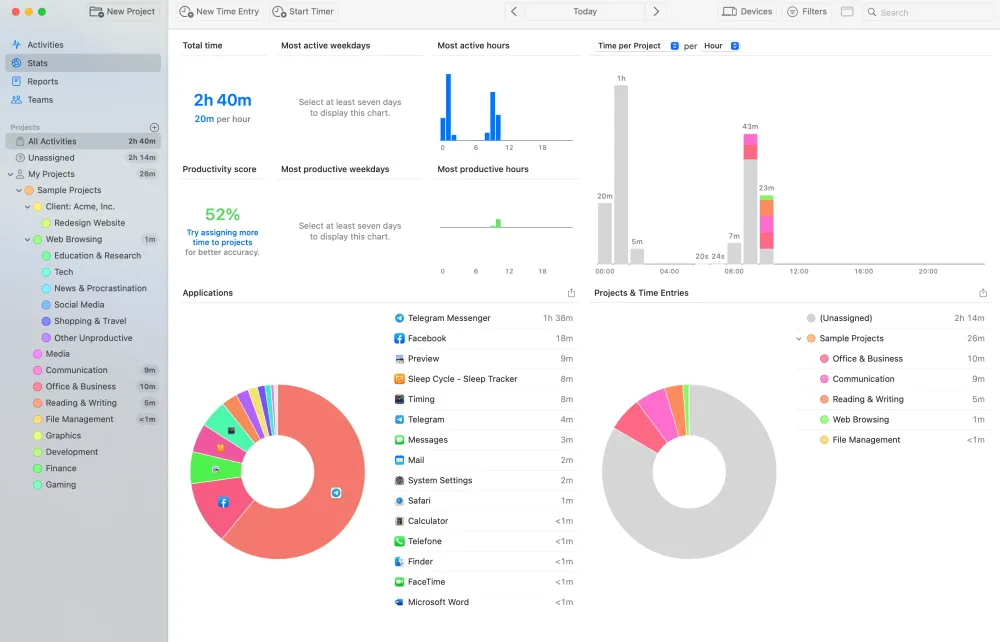Open the Hour interval dropdown
1000x642 pixels.
click(x=720, y=46)
